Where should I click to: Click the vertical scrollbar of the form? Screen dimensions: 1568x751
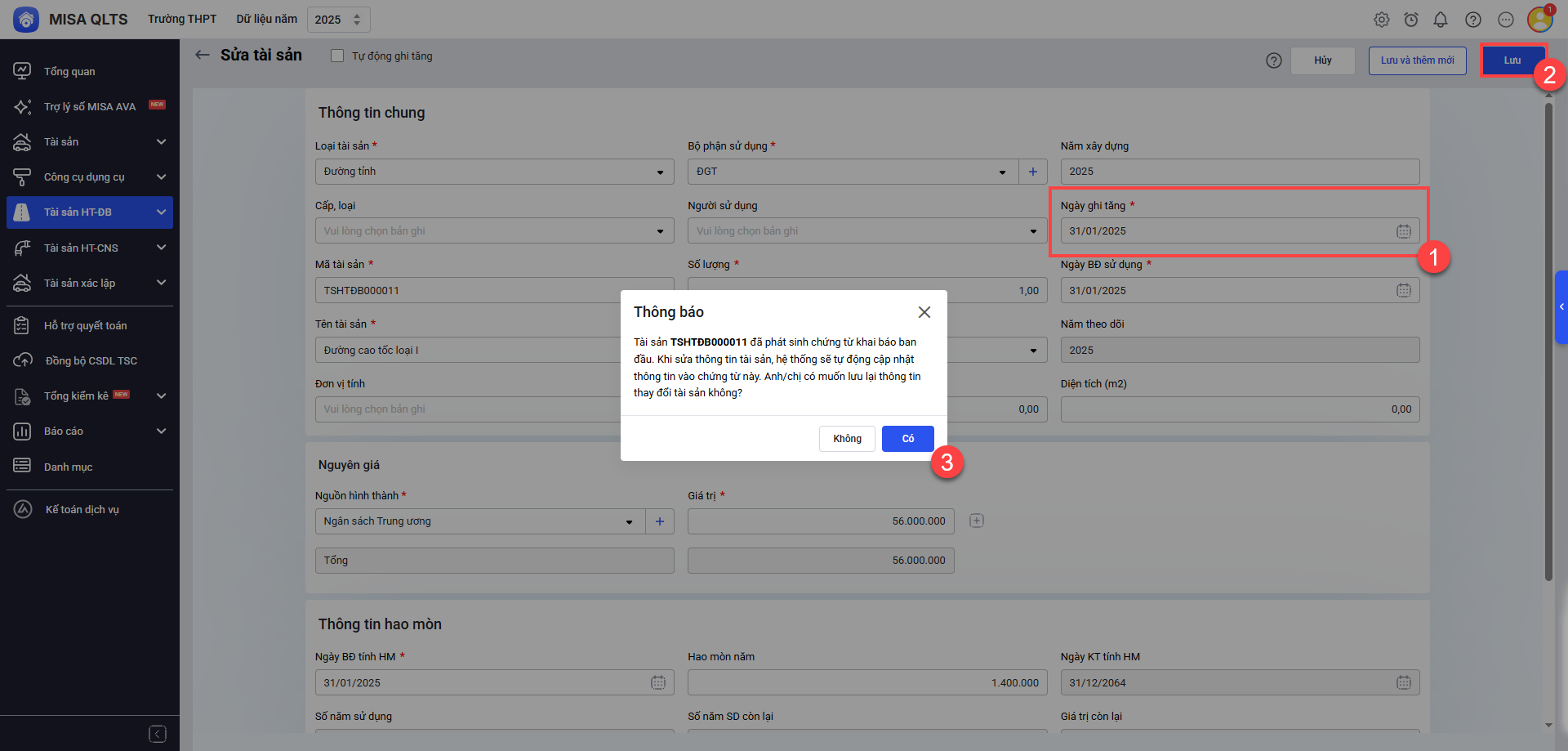tap(1548, 343)
